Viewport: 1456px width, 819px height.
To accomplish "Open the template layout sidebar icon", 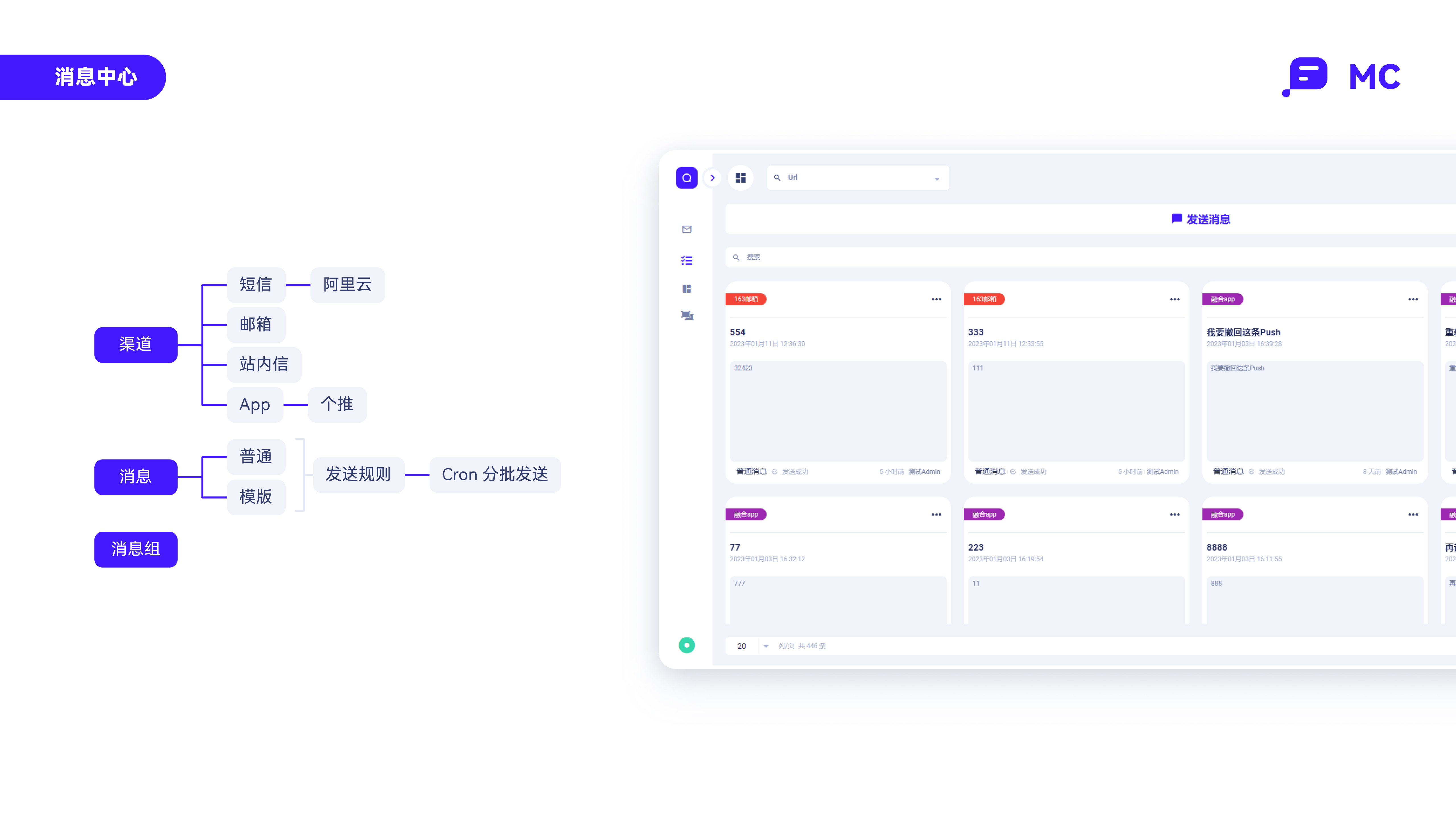I will coord(686,289).
